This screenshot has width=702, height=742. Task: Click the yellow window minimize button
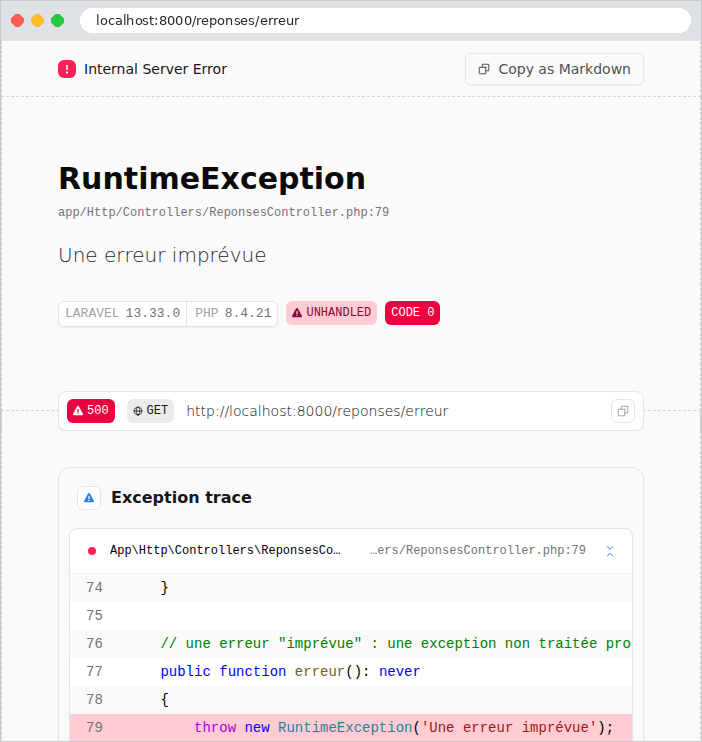point(37,21)
